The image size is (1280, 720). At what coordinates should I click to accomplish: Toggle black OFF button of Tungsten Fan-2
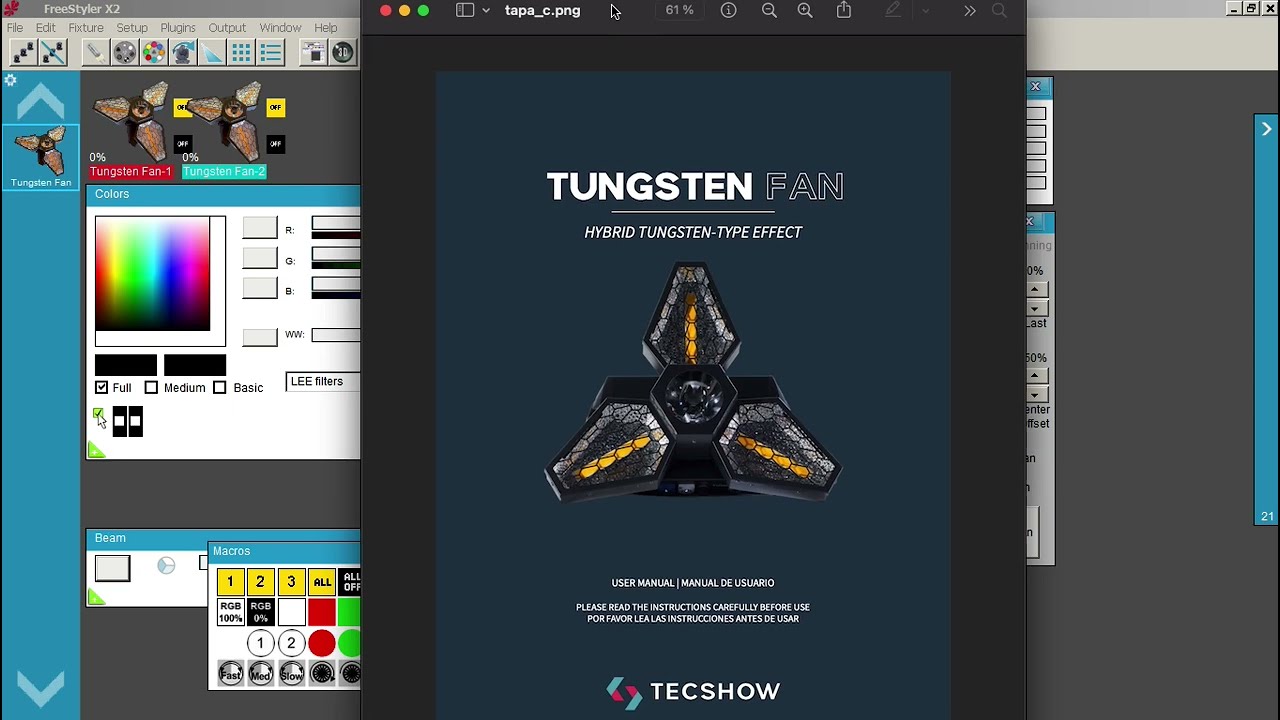coord(275,144)
